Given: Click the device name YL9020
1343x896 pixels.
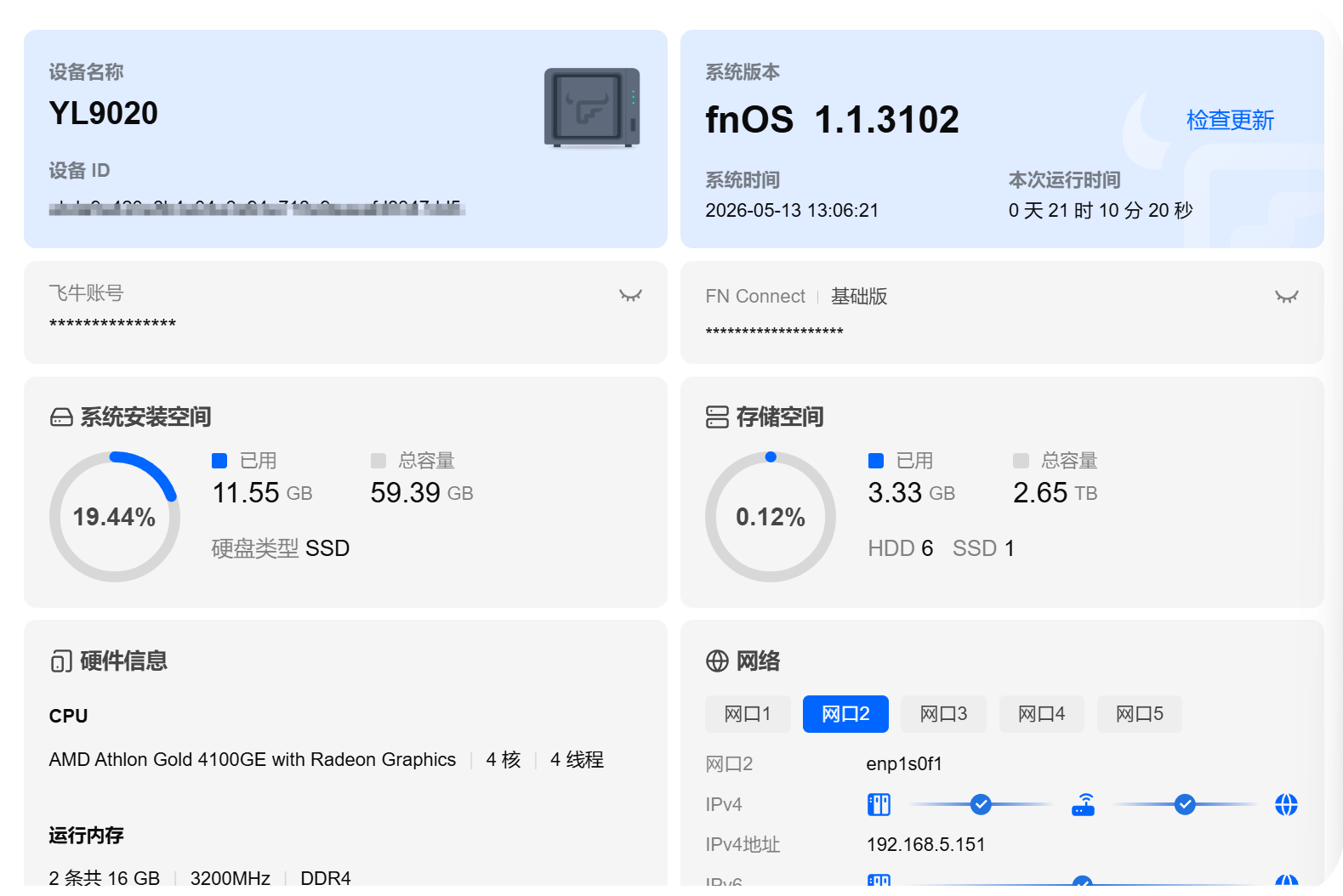Looking at the screenshot, I should [104, 113].
